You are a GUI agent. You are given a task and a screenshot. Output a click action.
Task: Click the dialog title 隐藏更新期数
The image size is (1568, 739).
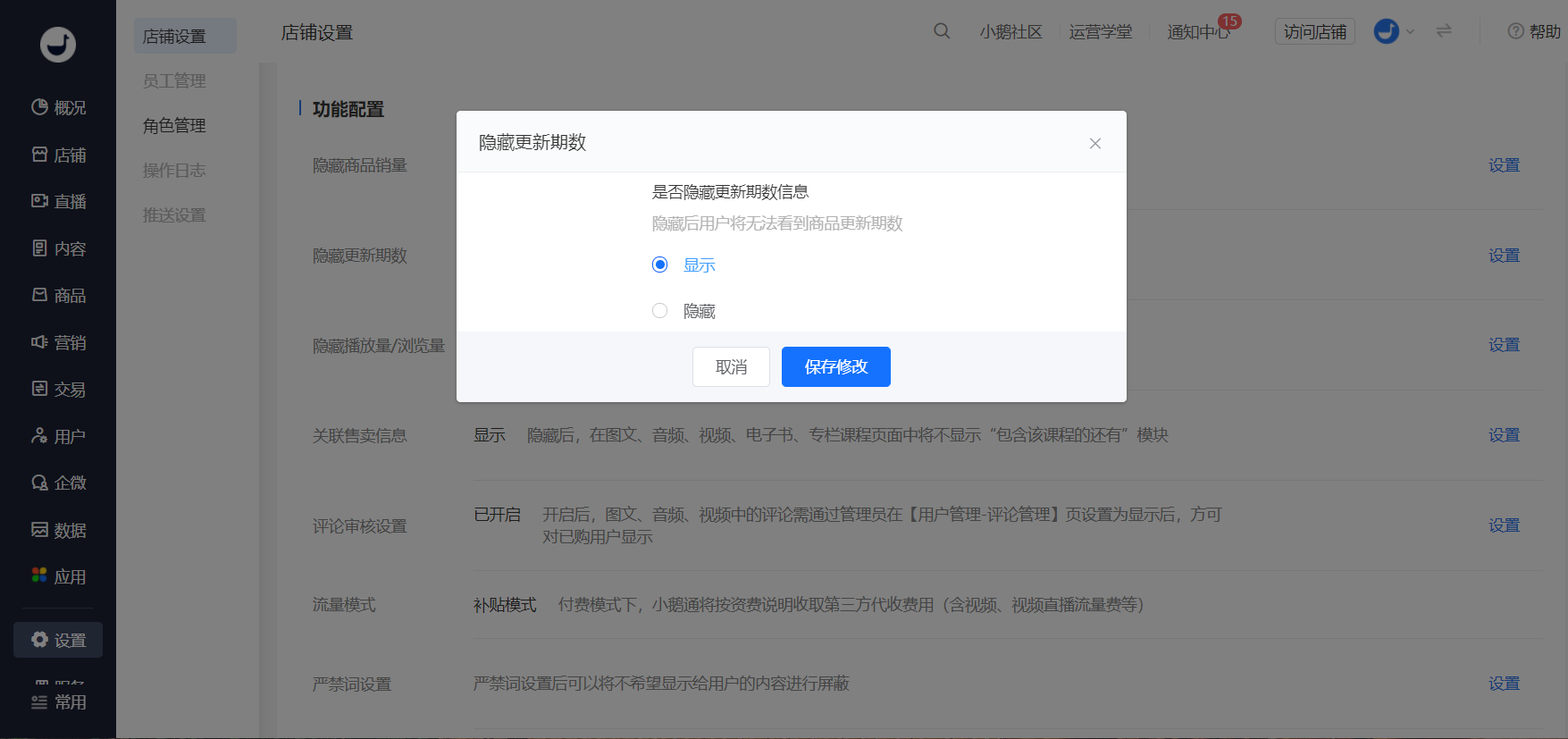click(x=532, y=142)
